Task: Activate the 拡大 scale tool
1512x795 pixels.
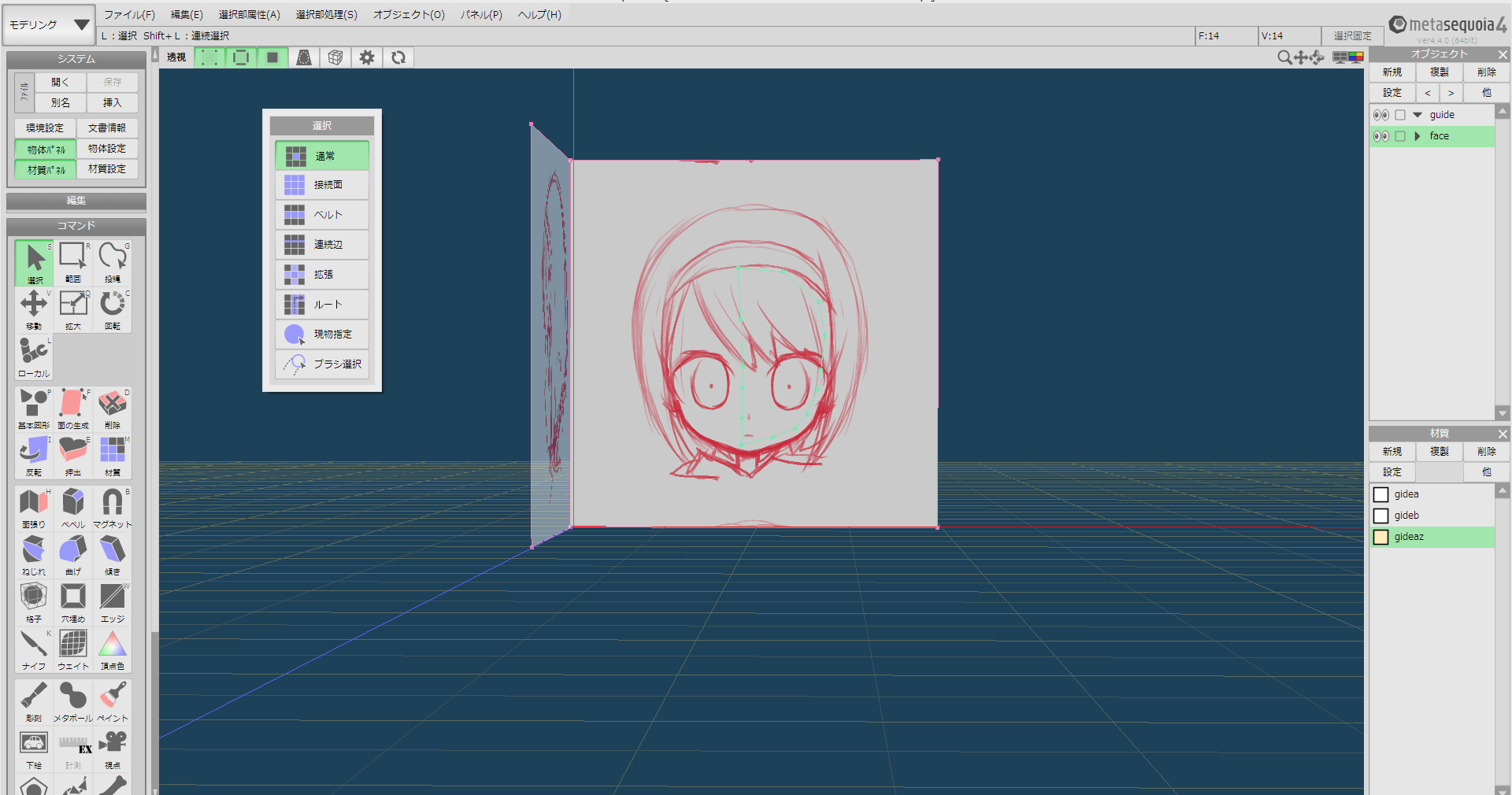Action: click(x=73, y=310)
